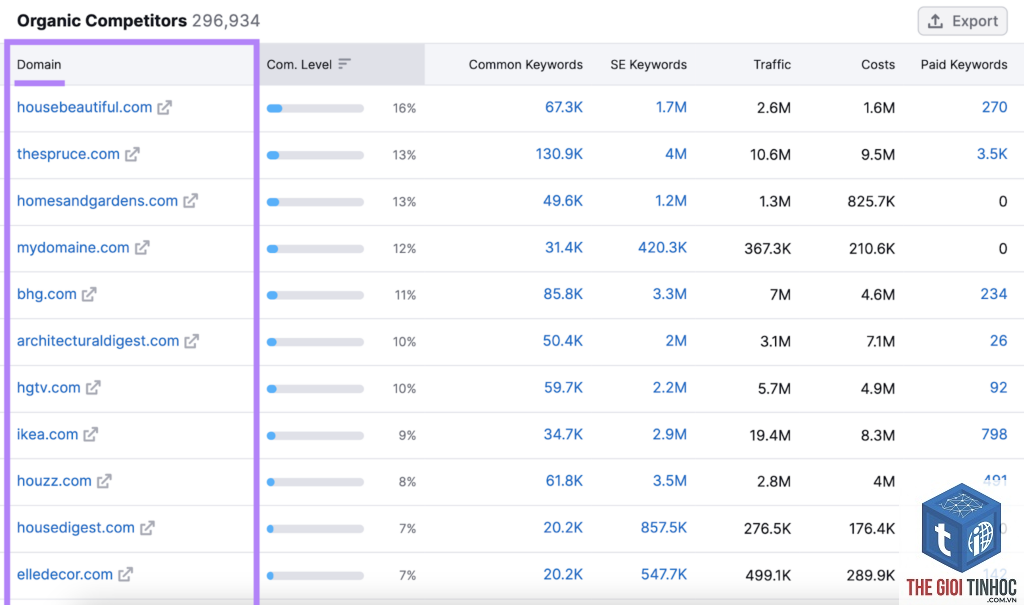The width and height of the screenshot is (1024, 605).
Task: Open 1.2M SE keywords for homesandgardens.com
Action: tap(671, 201)
